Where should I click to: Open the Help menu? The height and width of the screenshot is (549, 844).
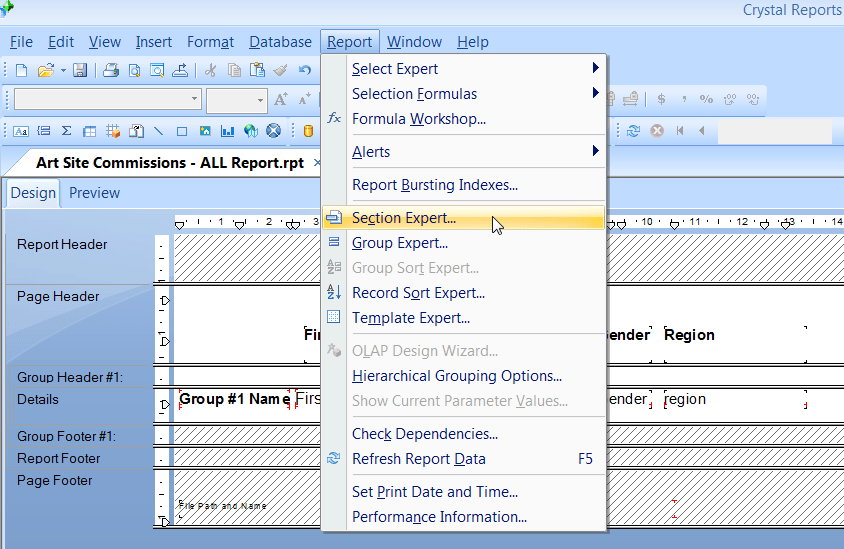(x=473, y=42)
